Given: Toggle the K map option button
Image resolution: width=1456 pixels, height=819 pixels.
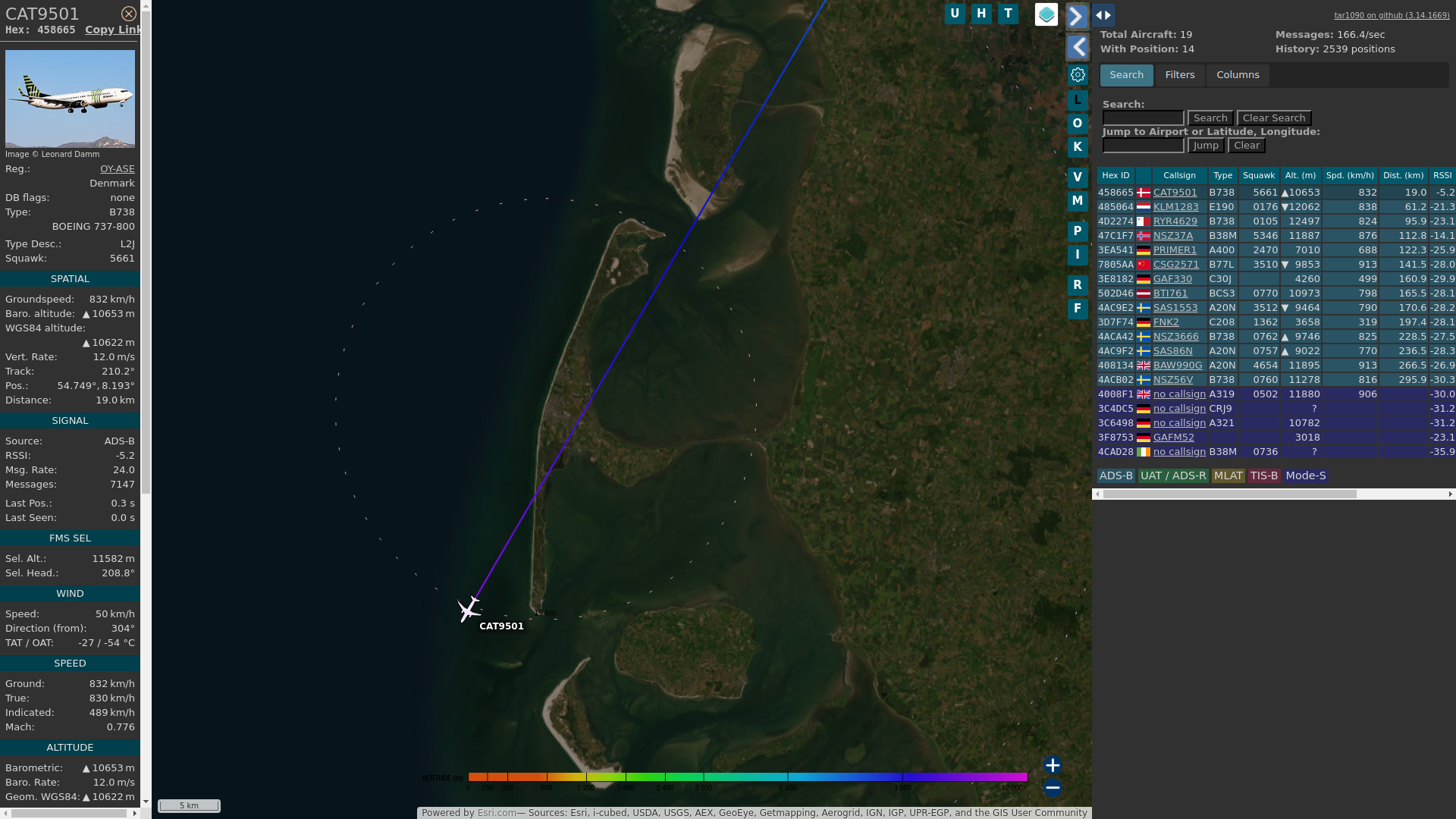Looking at the screenshot, I should [x=1078, y=147].
